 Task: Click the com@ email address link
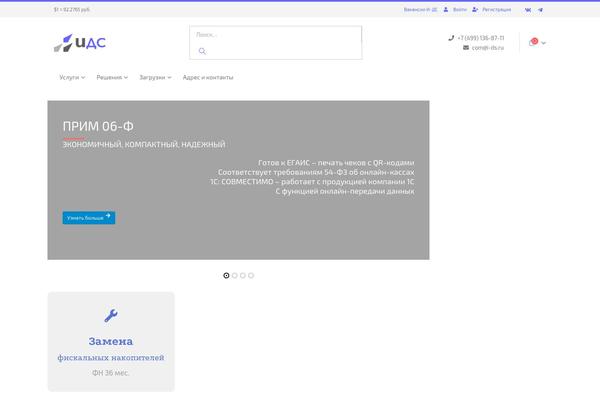click(x=488, y=48)
